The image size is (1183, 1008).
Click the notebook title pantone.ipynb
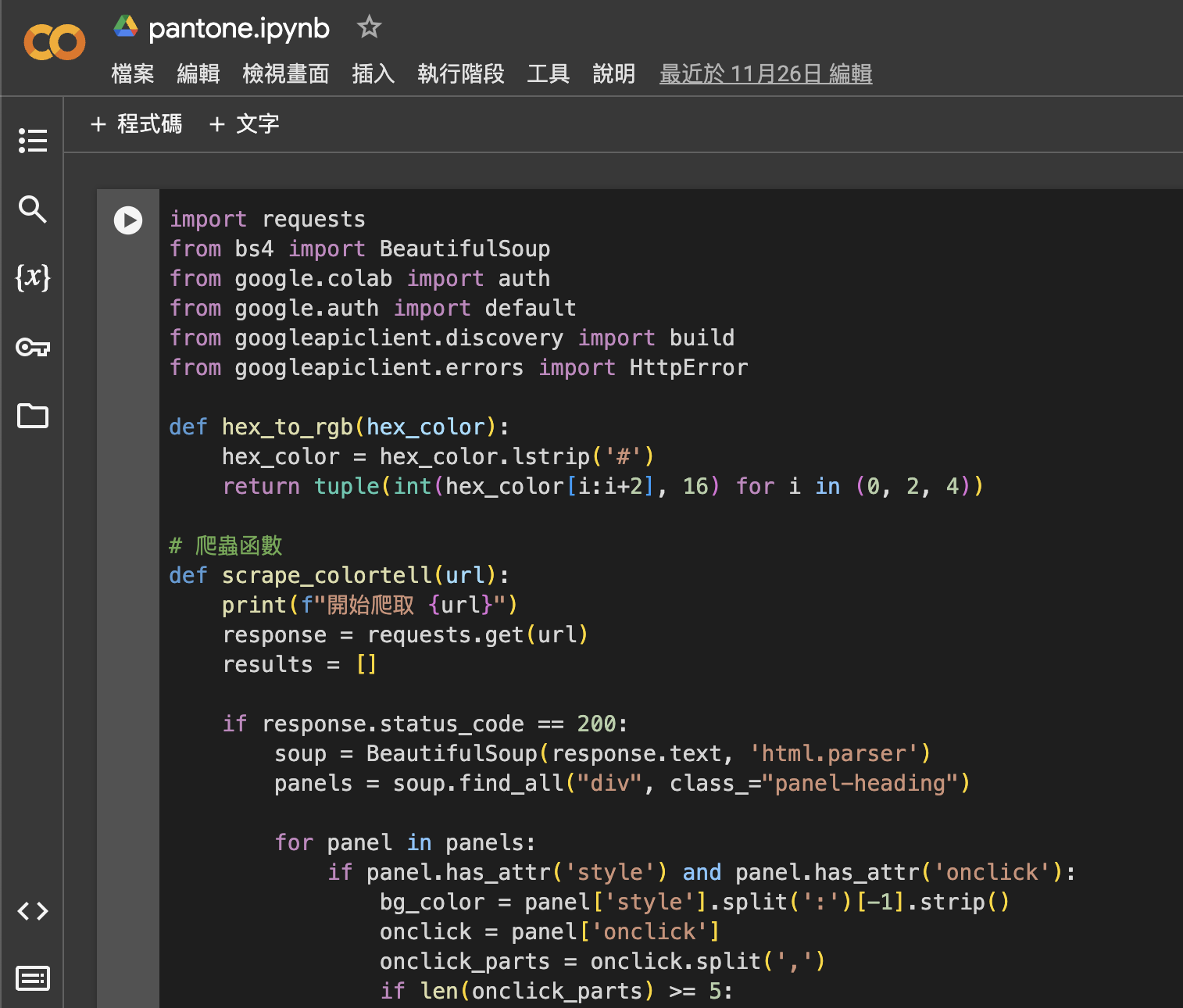pos(239,28)
